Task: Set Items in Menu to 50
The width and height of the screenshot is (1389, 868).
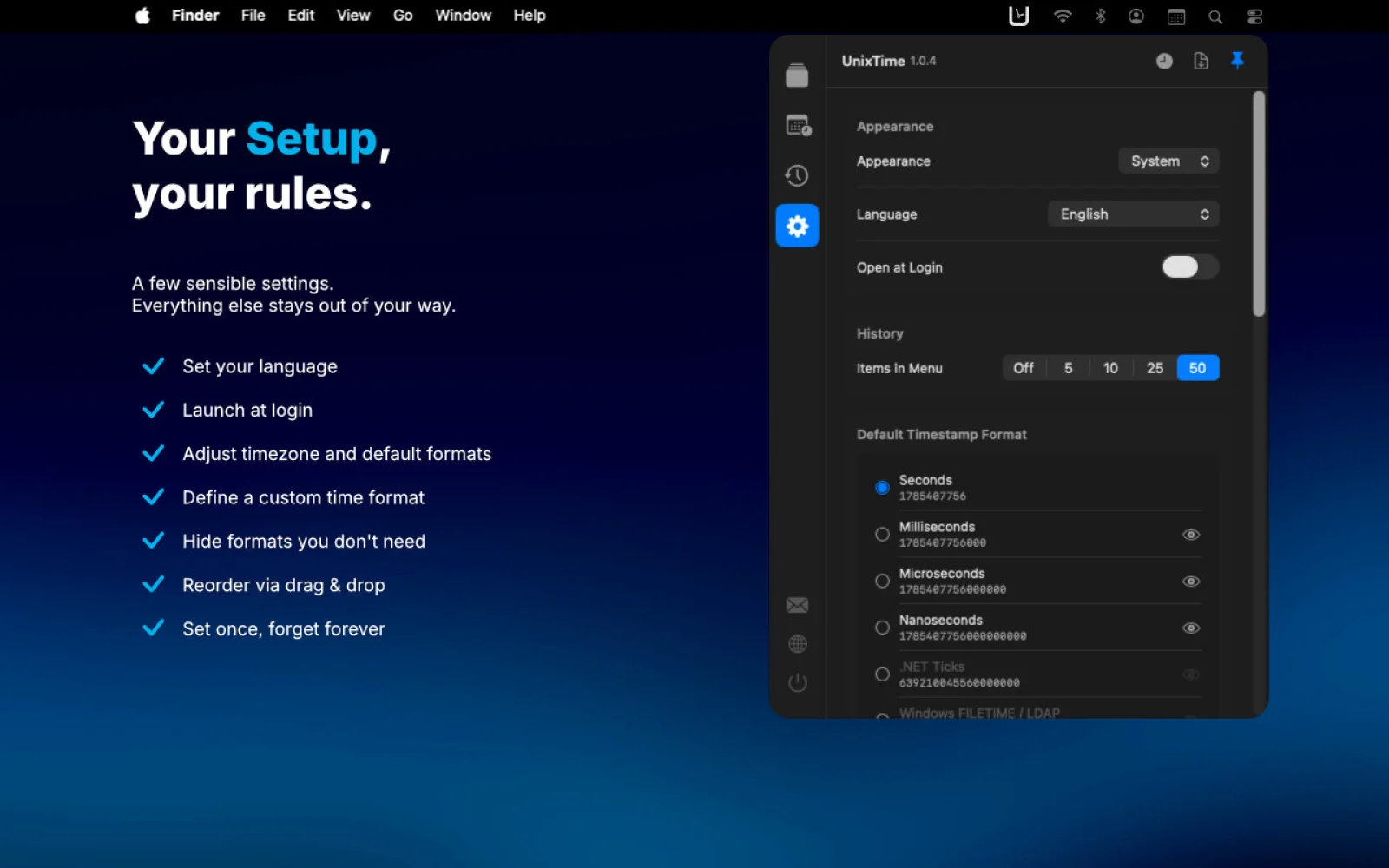Action: click(1198, 368)
